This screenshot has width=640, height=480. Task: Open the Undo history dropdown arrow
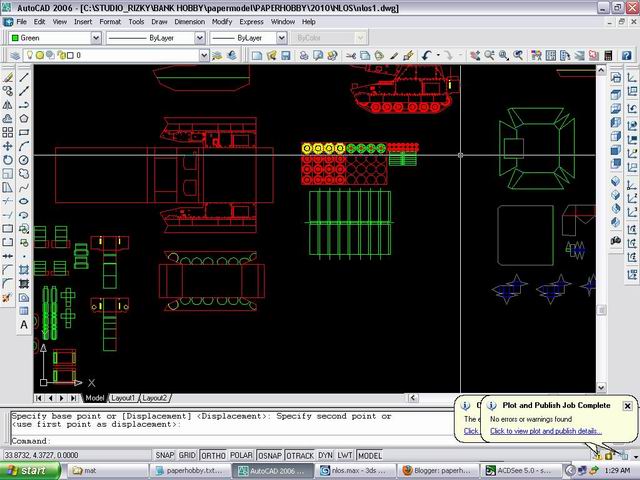[438, 56]
